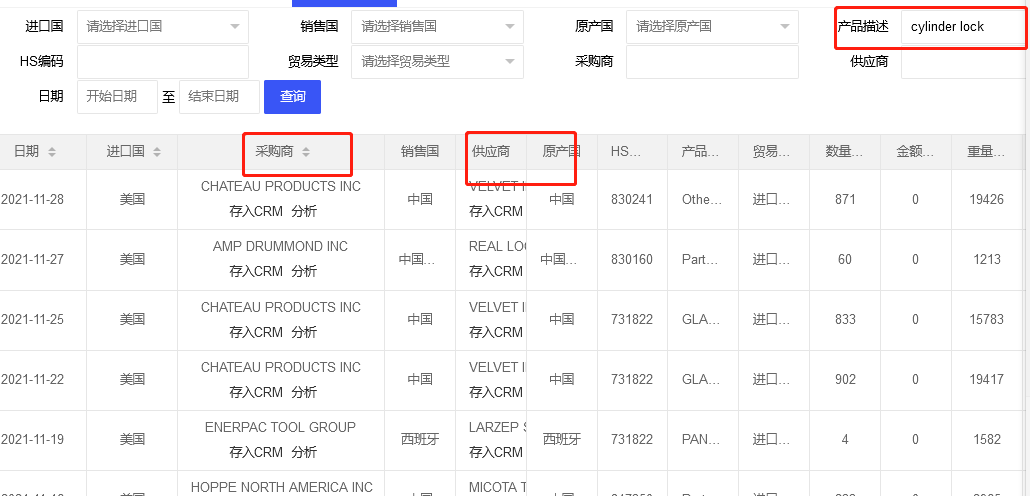The width and height of the screenshot is (1030, 496).
Task: Run the search with 查询 button
Action: 292,97
